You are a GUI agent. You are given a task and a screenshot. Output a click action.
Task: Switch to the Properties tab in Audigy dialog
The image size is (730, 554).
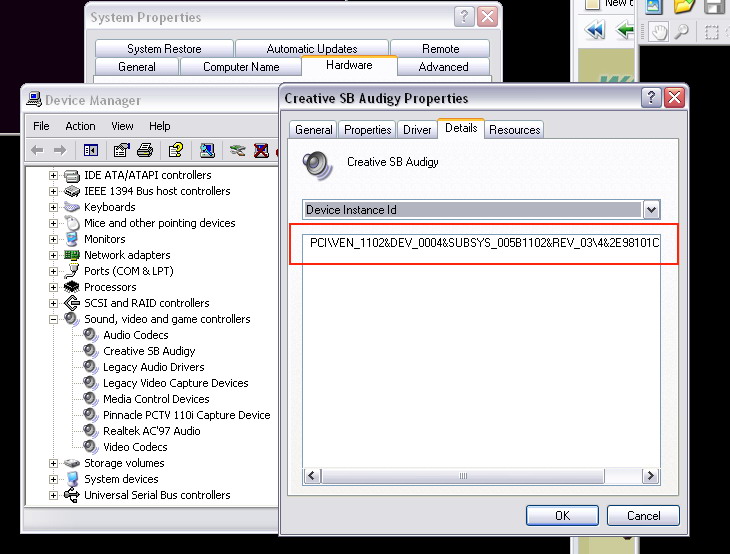click(367, 130)
